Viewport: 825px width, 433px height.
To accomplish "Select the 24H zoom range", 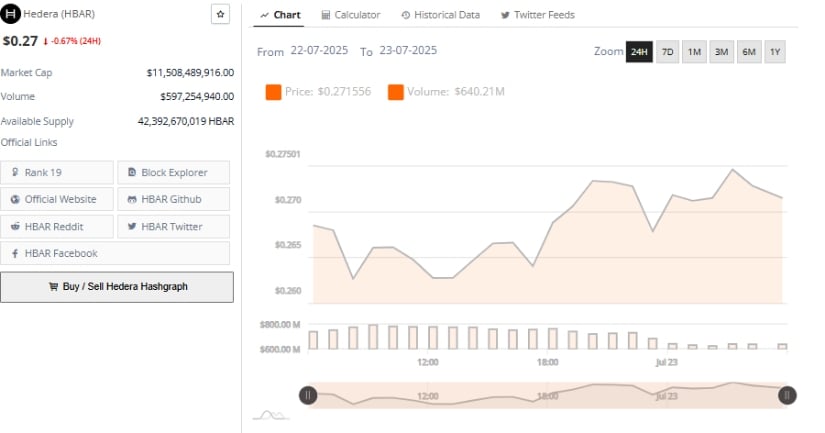I will click(x=639, y=52).
